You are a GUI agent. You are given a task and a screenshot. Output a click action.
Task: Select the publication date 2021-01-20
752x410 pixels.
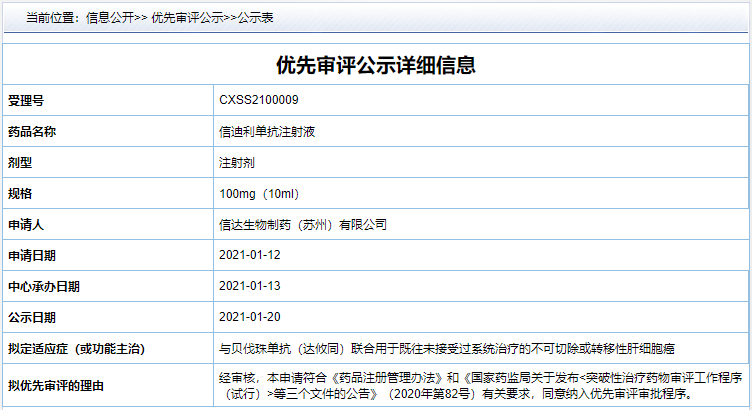(249, 316)
